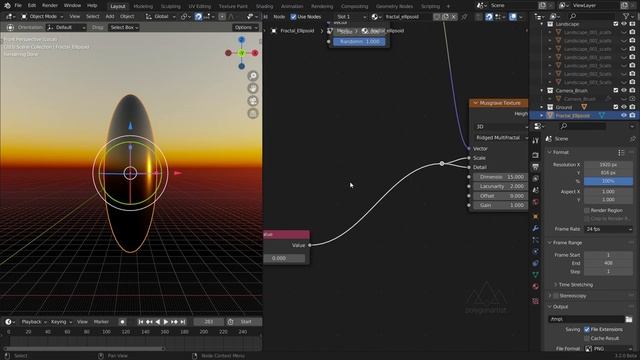
Task: Open the Render menu
Action: 50,6
